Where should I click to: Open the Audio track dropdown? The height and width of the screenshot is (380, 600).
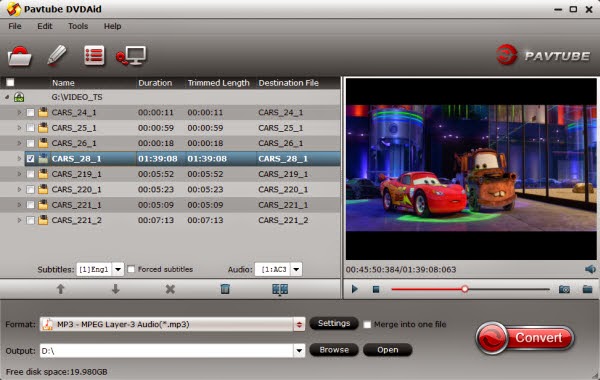296,269
